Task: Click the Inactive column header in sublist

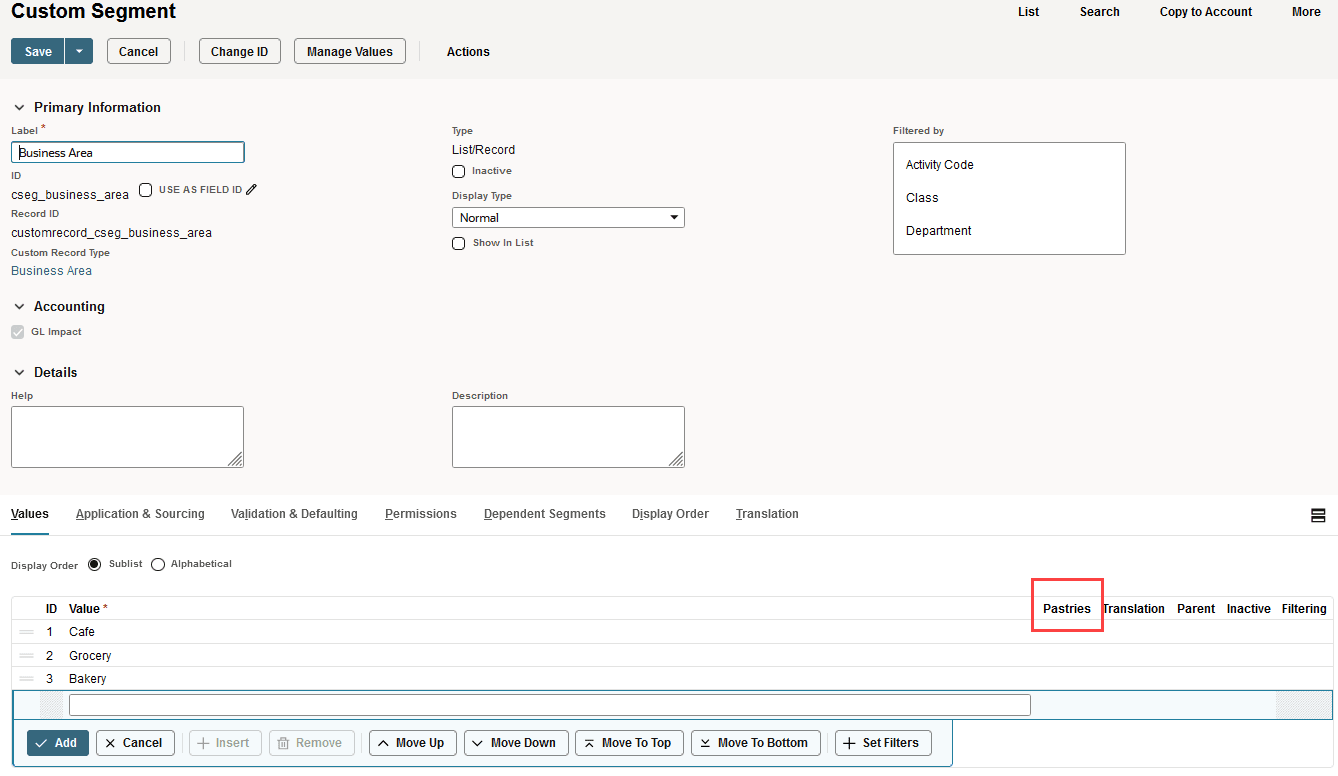Action: click(x=1248, y=609)
